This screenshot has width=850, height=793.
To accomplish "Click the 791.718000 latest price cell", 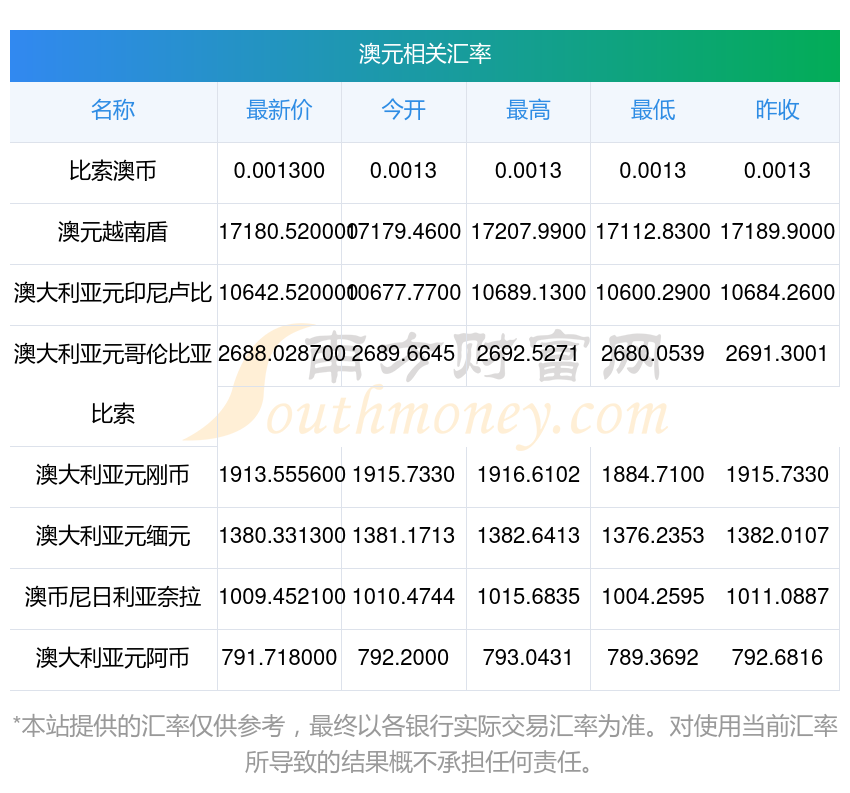I will point(279,658).
